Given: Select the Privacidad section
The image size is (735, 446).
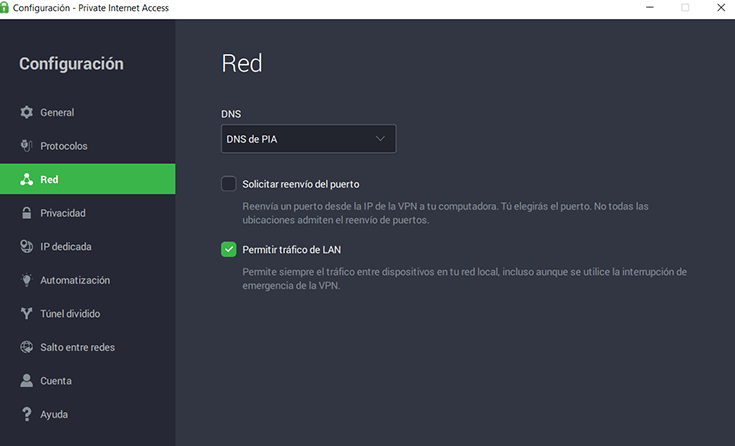Looking at the screenshot, I should tap(88, 213).
